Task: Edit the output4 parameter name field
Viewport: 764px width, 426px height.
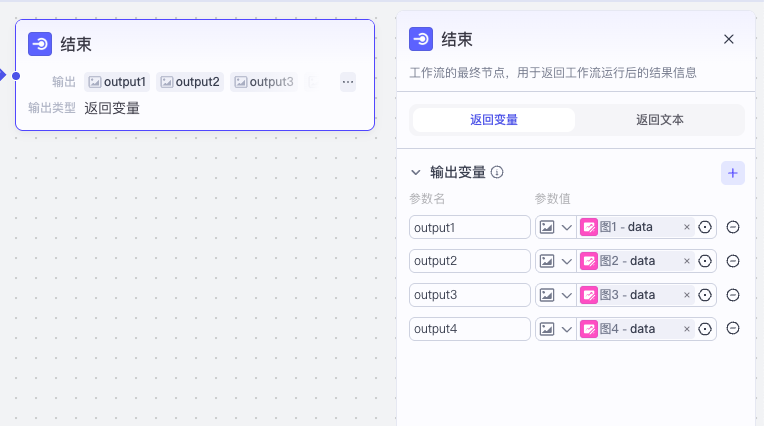Action: pos(470,329)
